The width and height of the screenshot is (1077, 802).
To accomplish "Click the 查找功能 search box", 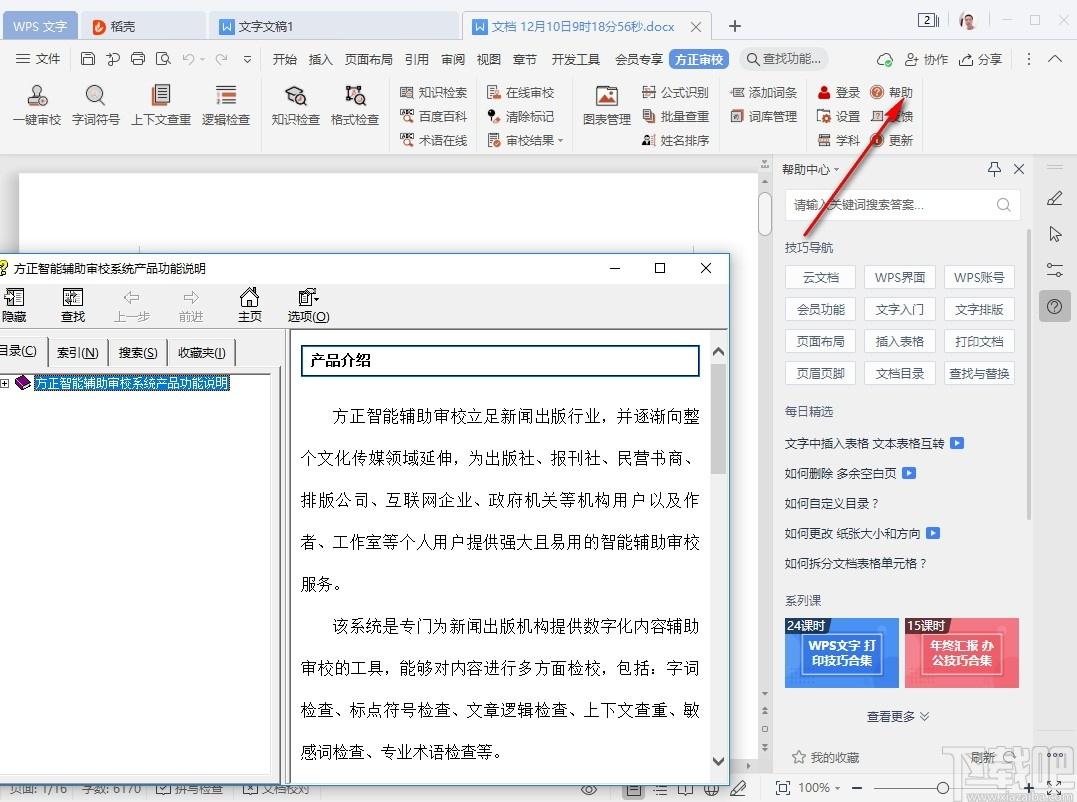I will click(784, 59).
